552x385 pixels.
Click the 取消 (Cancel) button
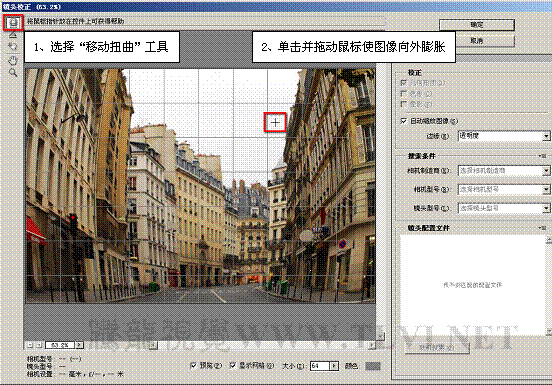tap(477, 41)
